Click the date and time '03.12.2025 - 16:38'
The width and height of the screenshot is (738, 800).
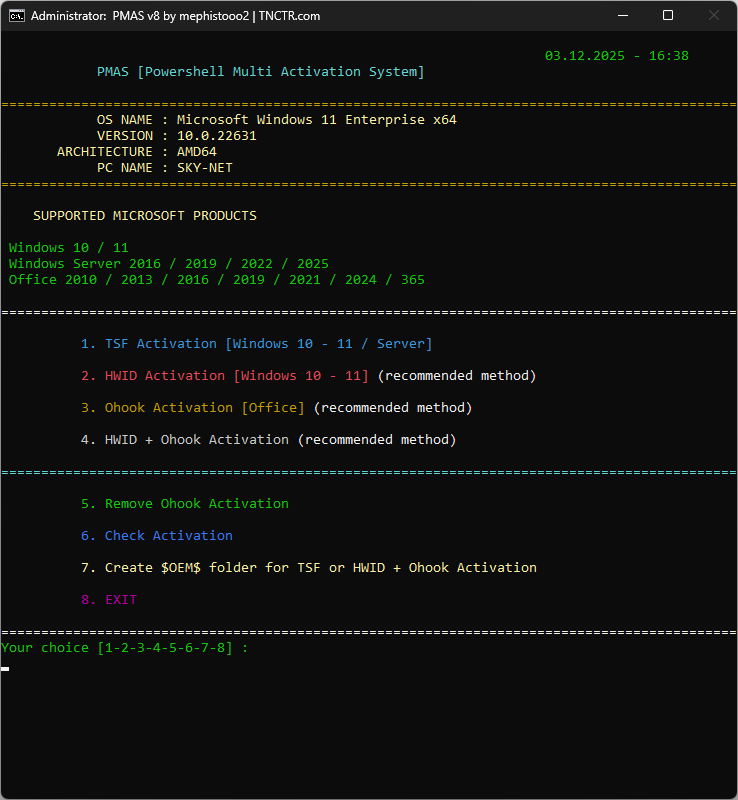pos(617,56)
